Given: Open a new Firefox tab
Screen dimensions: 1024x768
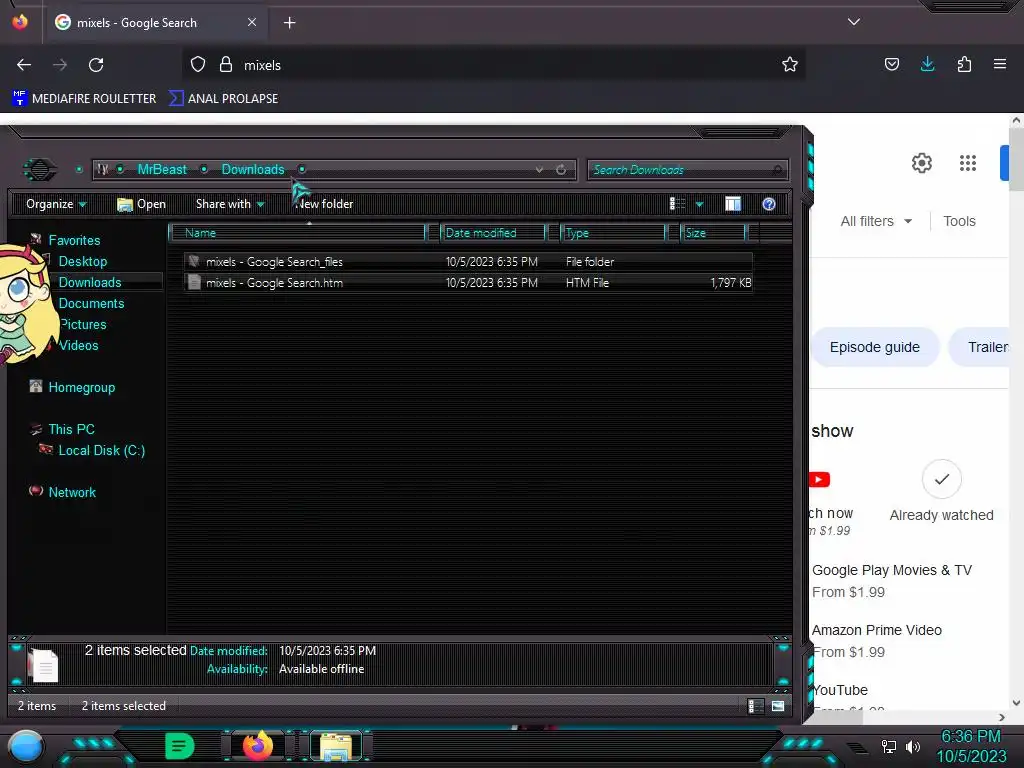Looking at the screenshot, I should (x=289, y=23).
